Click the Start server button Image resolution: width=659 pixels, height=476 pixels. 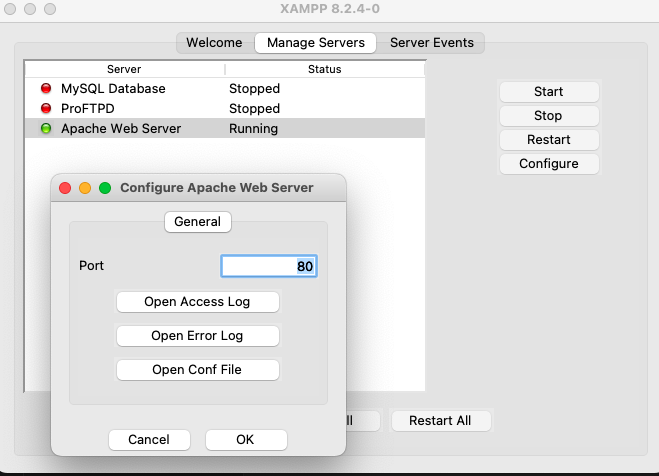[548, 92]
